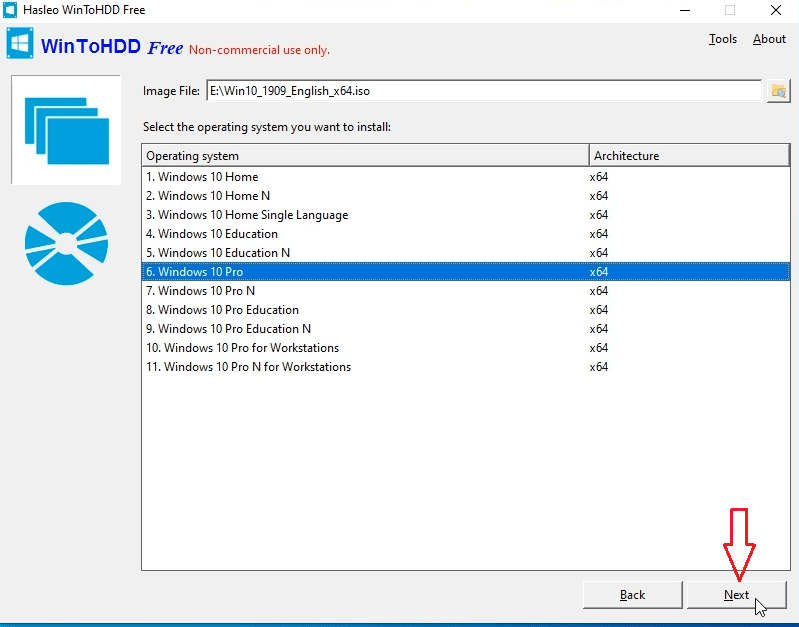
Task: Select 6. Windows 10 Pro row
Action: pos(466,272)
